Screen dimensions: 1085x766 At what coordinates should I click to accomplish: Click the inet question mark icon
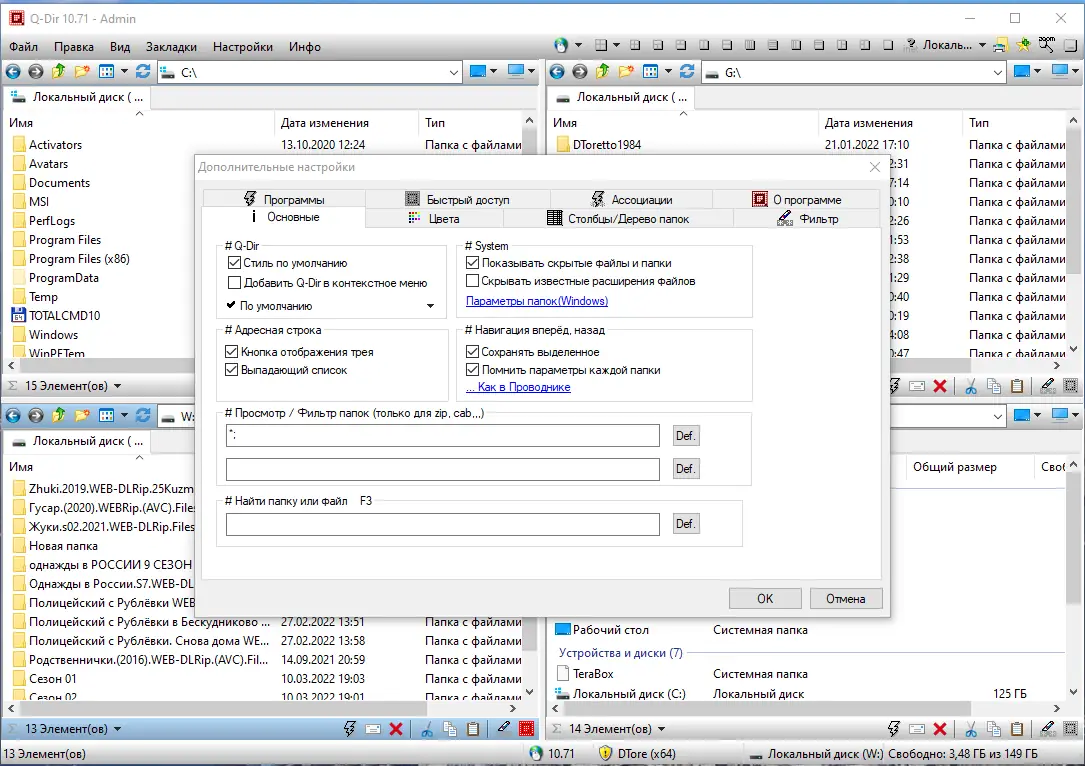pos(911,46)
